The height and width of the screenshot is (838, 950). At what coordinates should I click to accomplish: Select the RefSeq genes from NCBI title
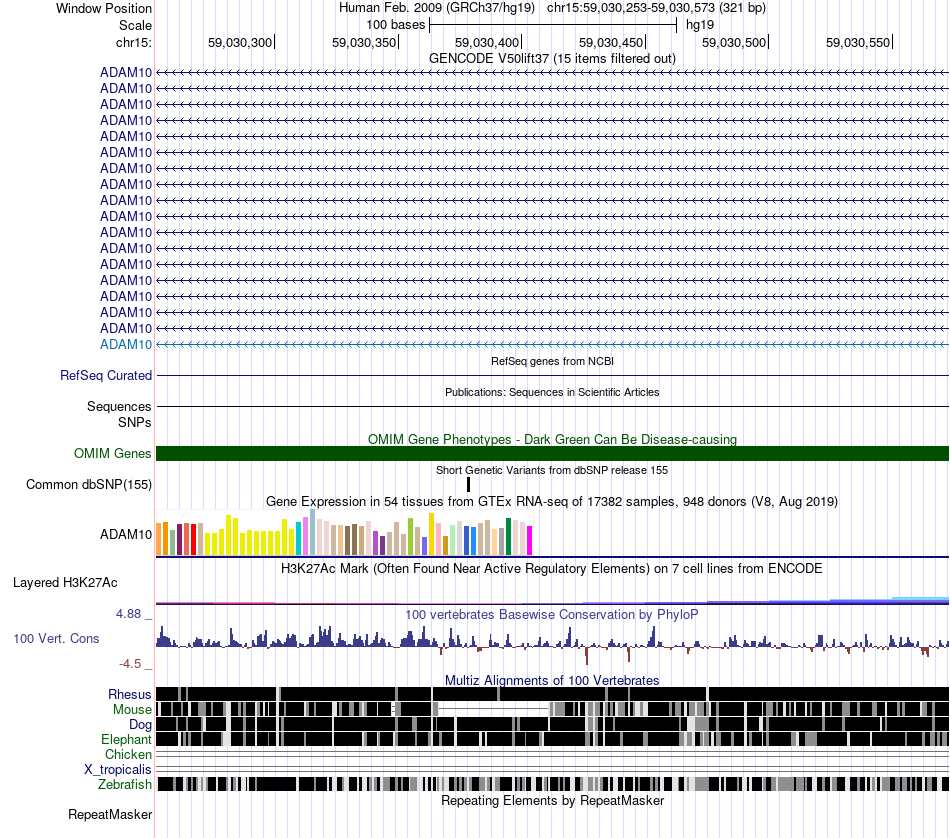pos(552,361)
